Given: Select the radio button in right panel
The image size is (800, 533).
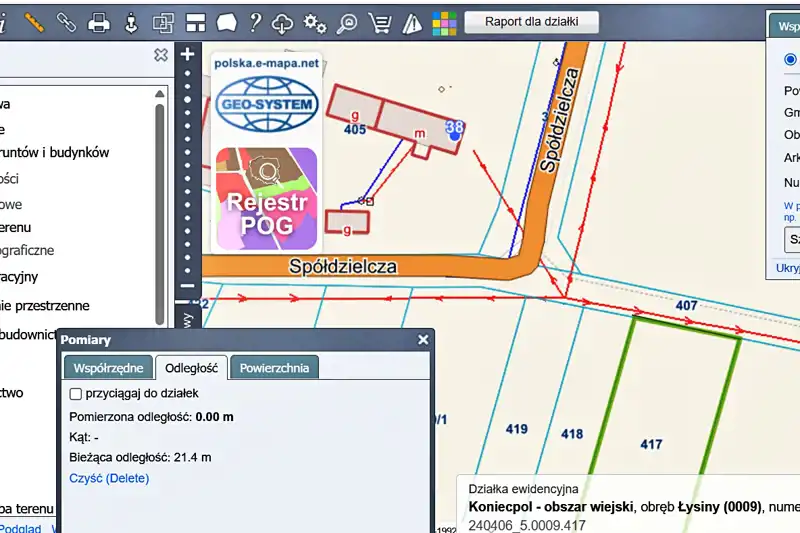Looking at the screenshot, I should [x=791, y=59].
